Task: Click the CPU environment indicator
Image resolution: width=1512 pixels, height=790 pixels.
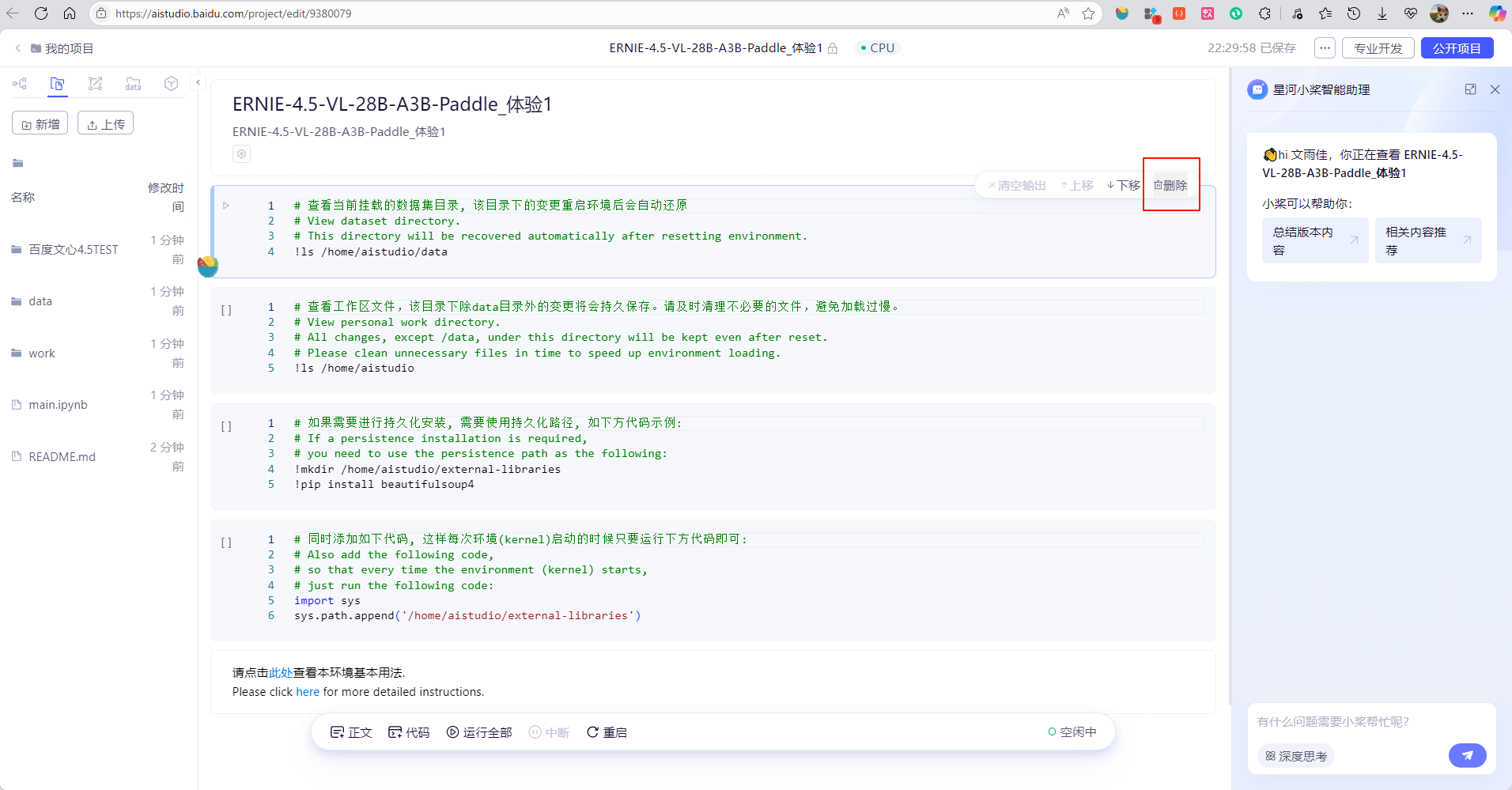Action: coord(878,48)
